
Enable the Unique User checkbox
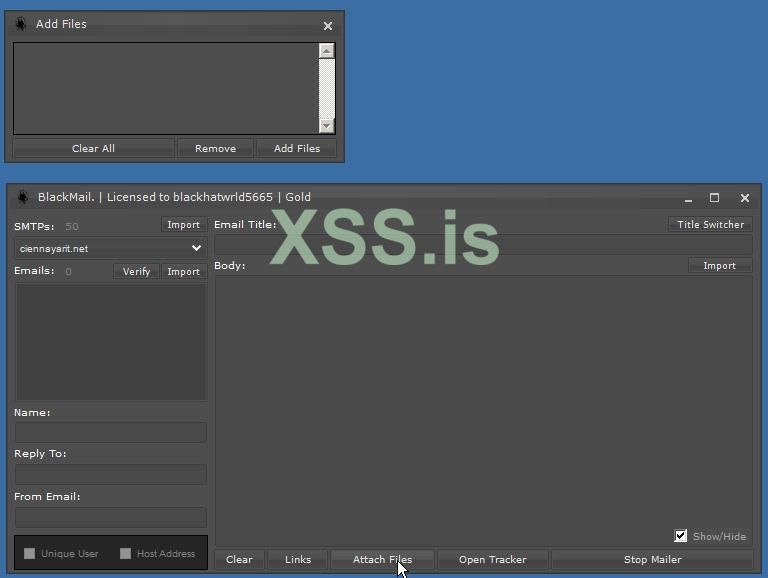[29, 554]
